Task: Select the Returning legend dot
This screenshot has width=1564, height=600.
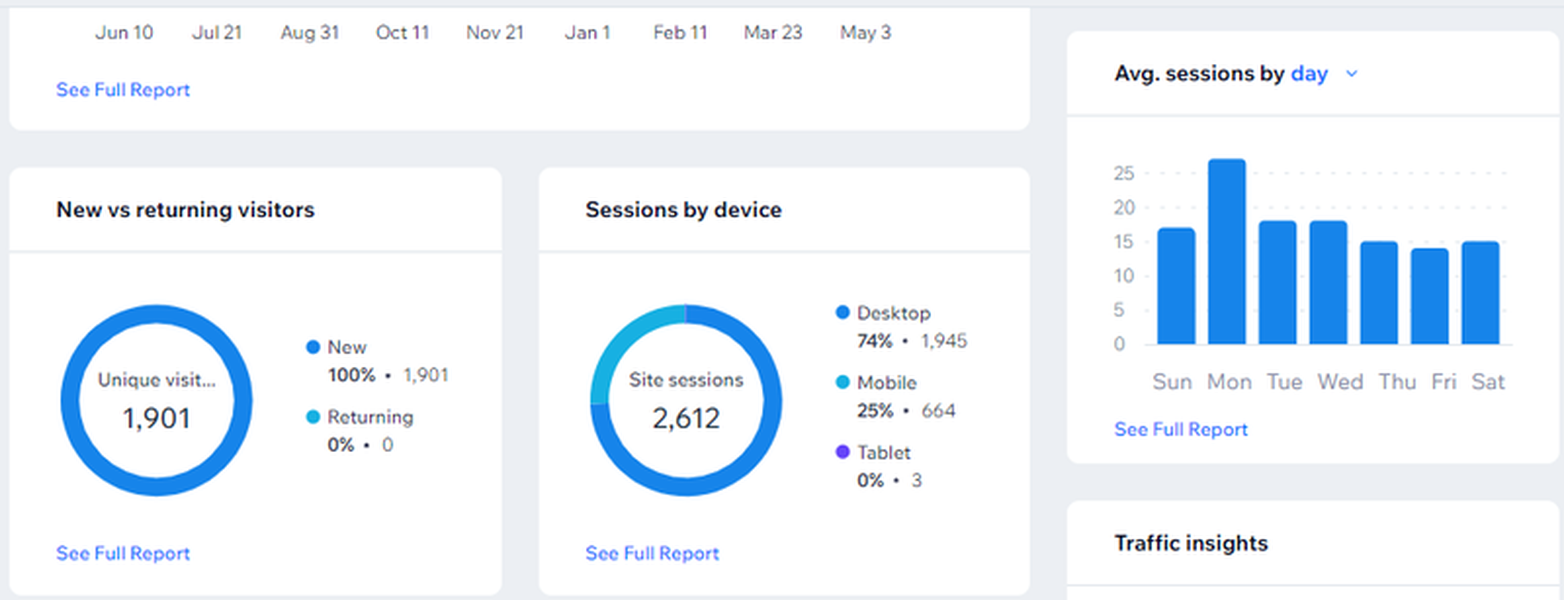Action: (313, 417)
